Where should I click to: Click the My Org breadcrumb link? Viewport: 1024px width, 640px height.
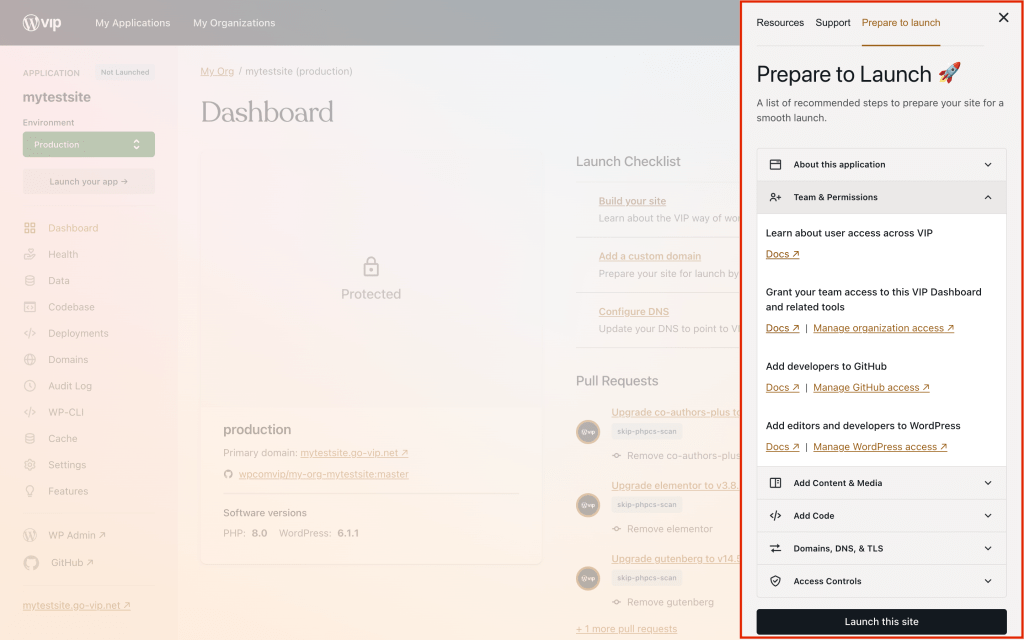tap(217, 71)
